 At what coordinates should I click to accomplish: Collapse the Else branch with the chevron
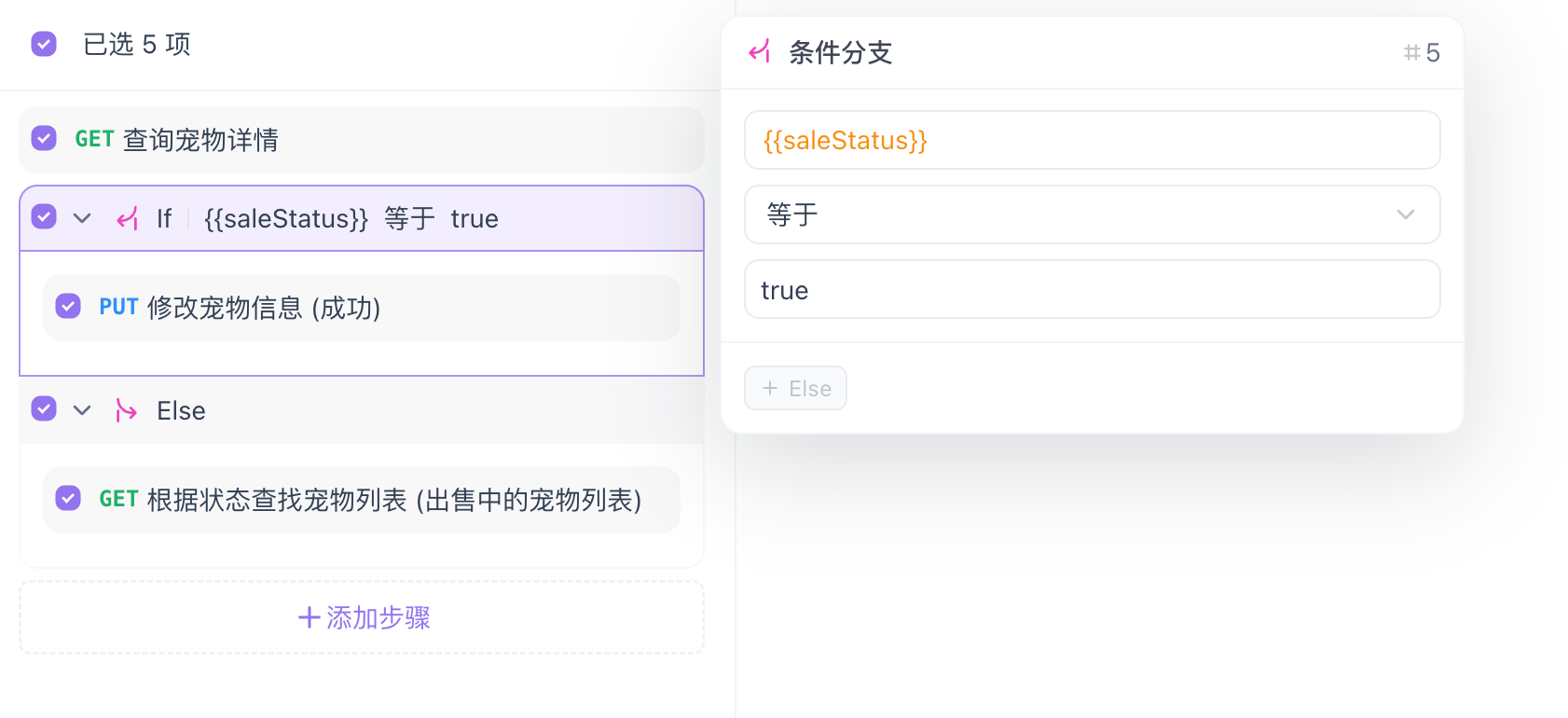tap(81, 409)
